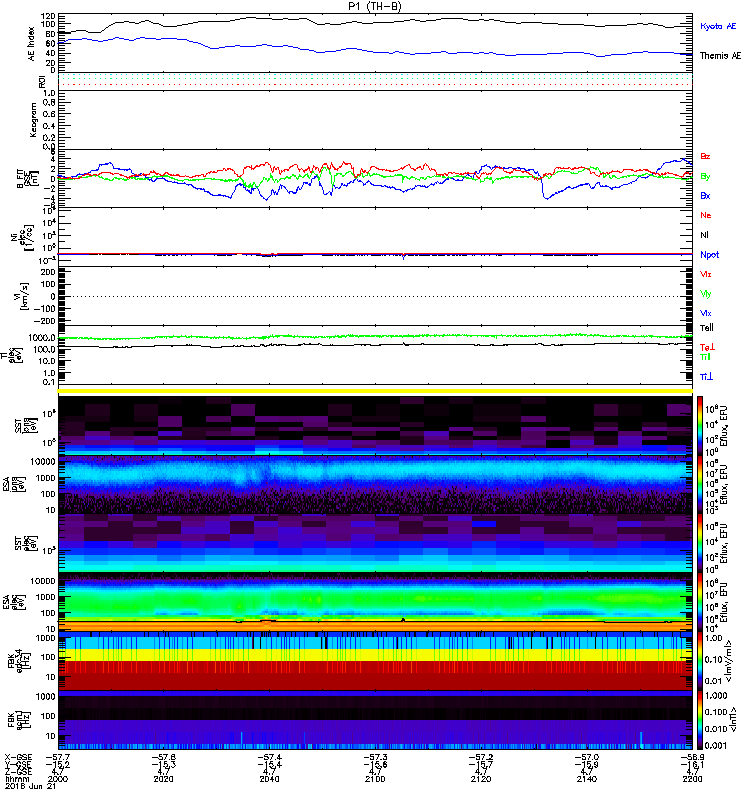The image size is (750, 800).
Task: Click the SST electron spectrogram color bar
Action: pos(700,543)
